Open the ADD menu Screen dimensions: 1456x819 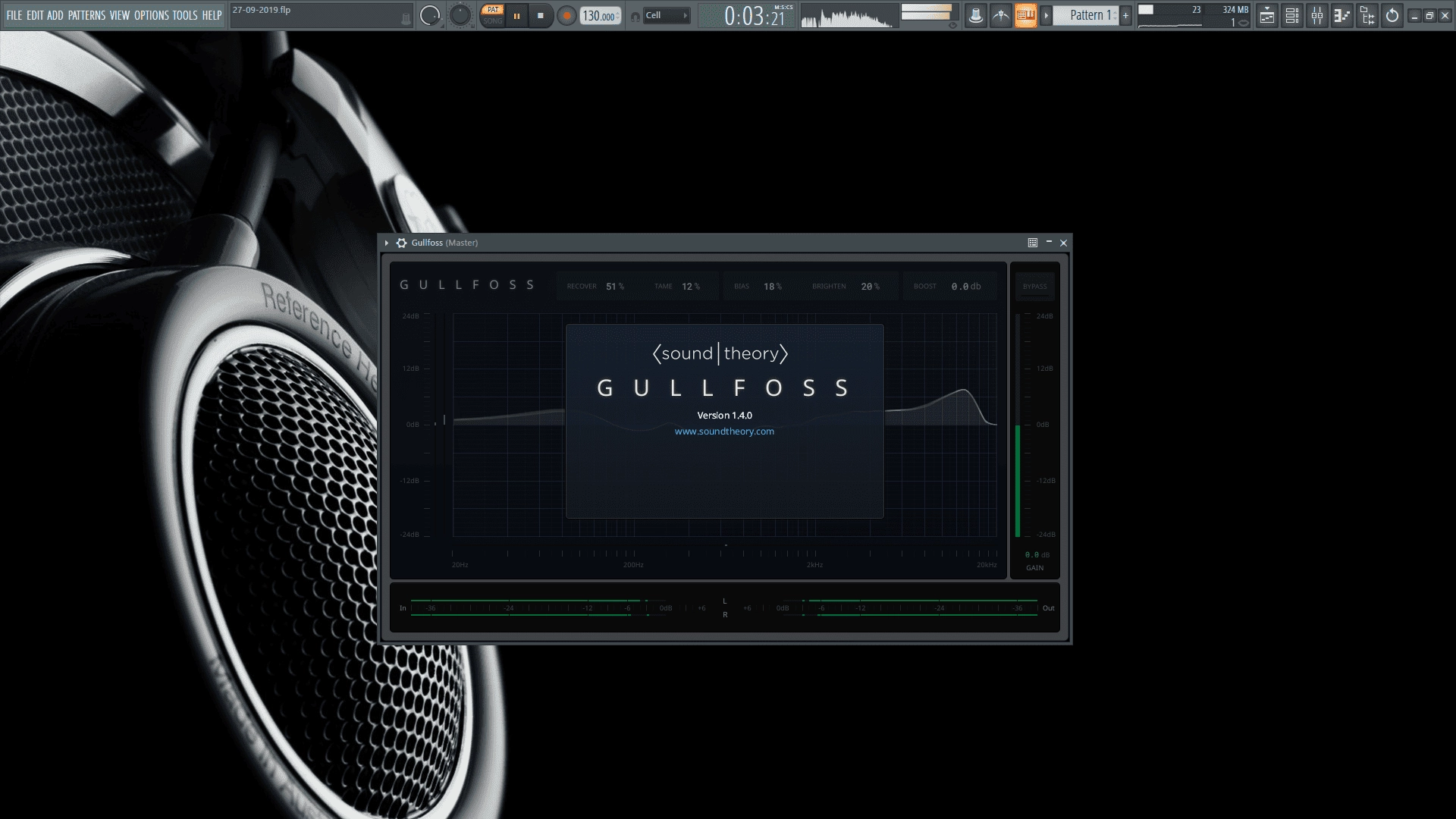click(x=55, y=15)
